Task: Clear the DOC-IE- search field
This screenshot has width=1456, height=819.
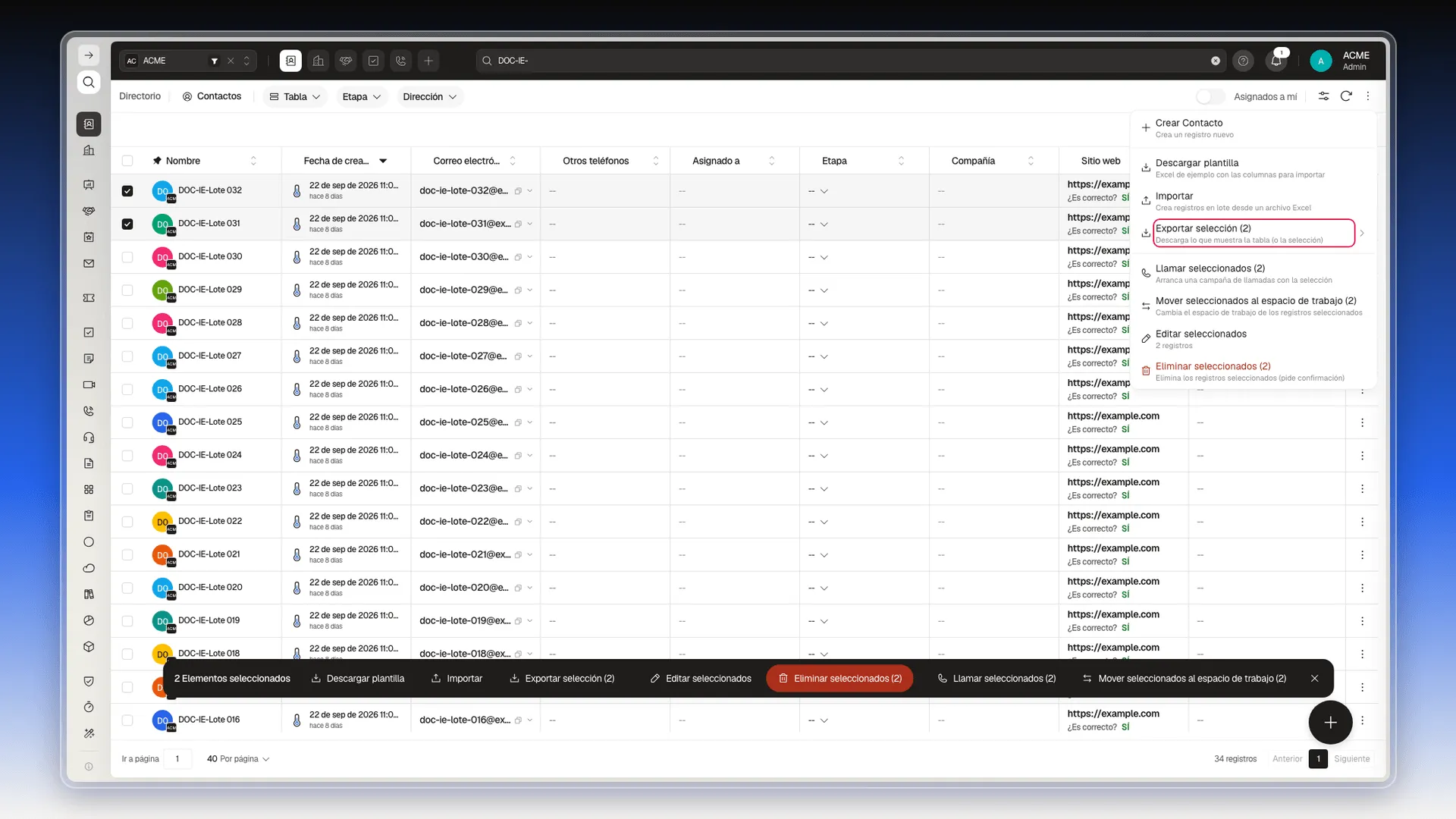Action: tap(1216, 61)
